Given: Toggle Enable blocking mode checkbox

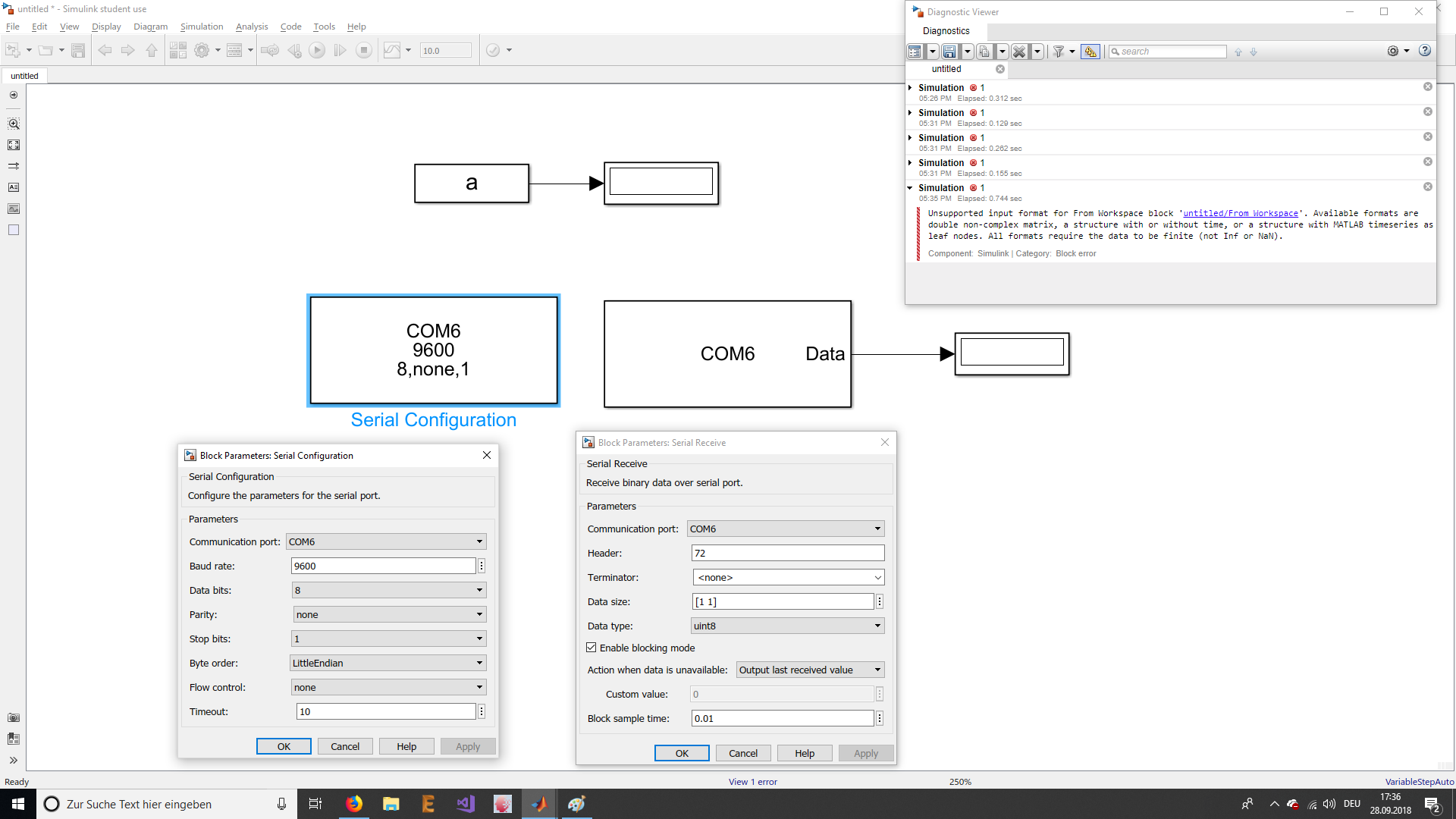Looking at the screenshot, I should point(591,648).
